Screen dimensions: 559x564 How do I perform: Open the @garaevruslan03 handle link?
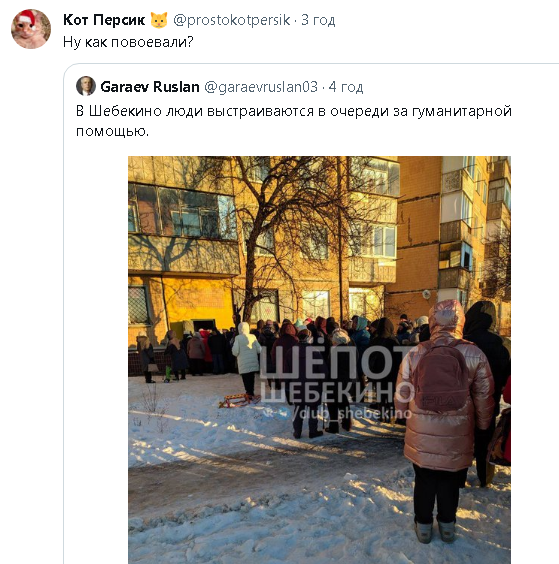click(x=261, y=87)
